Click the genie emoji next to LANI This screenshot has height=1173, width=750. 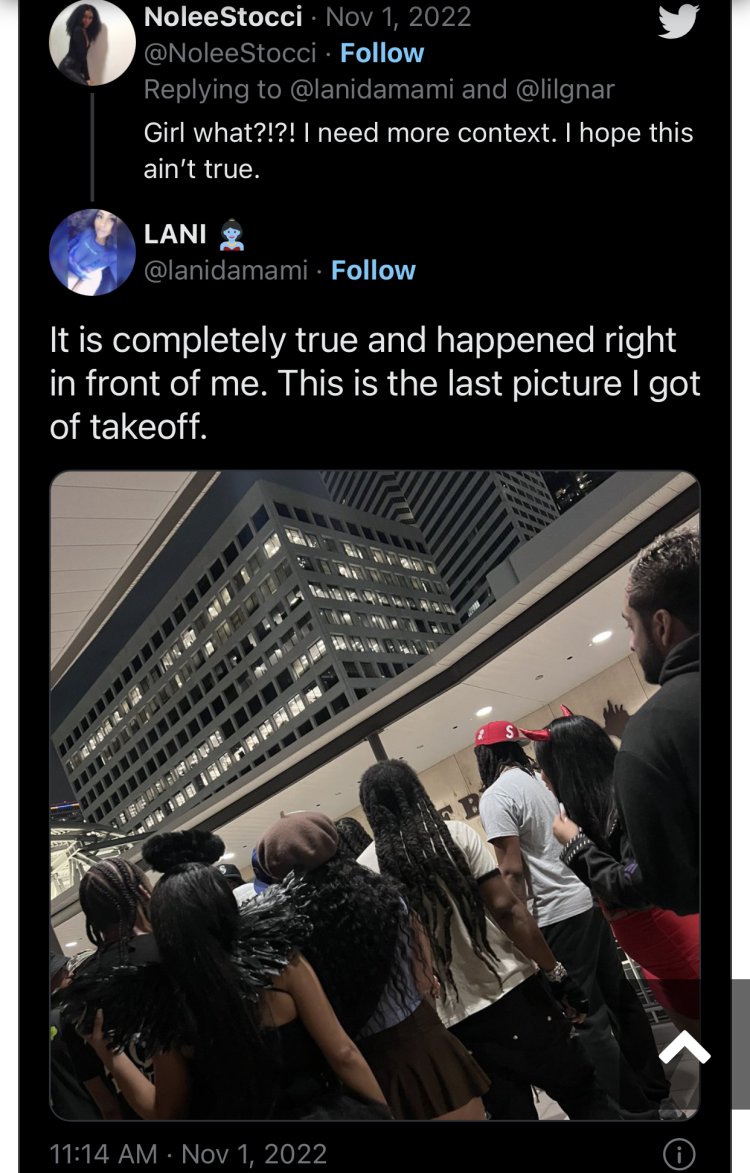(232, 235)
